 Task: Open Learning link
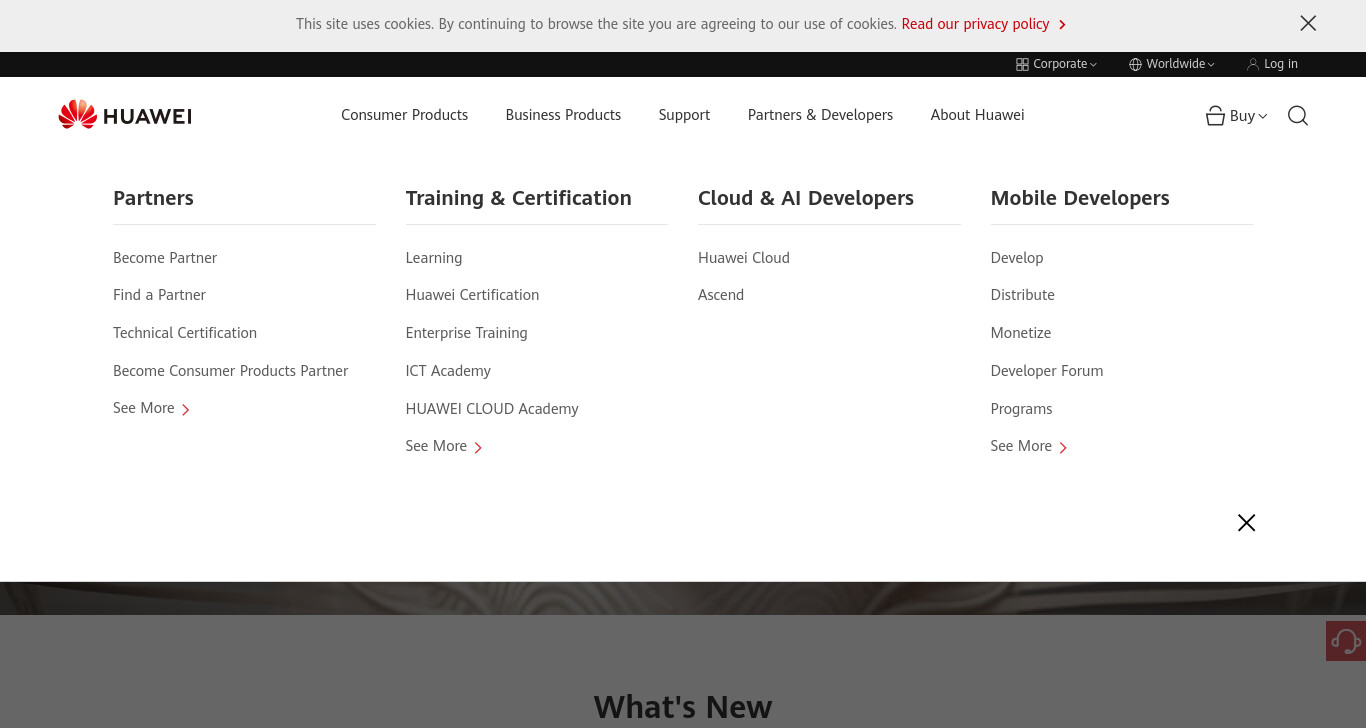[x=434, y=258]
